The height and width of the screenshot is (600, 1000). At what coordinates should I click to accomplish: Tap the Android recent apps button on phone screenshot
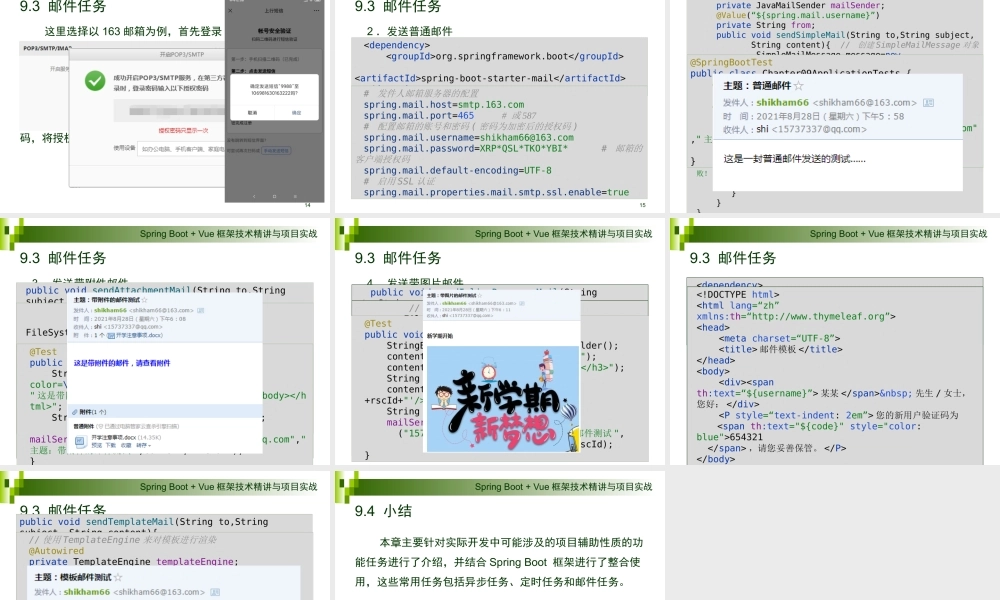(x=294, y=196)
